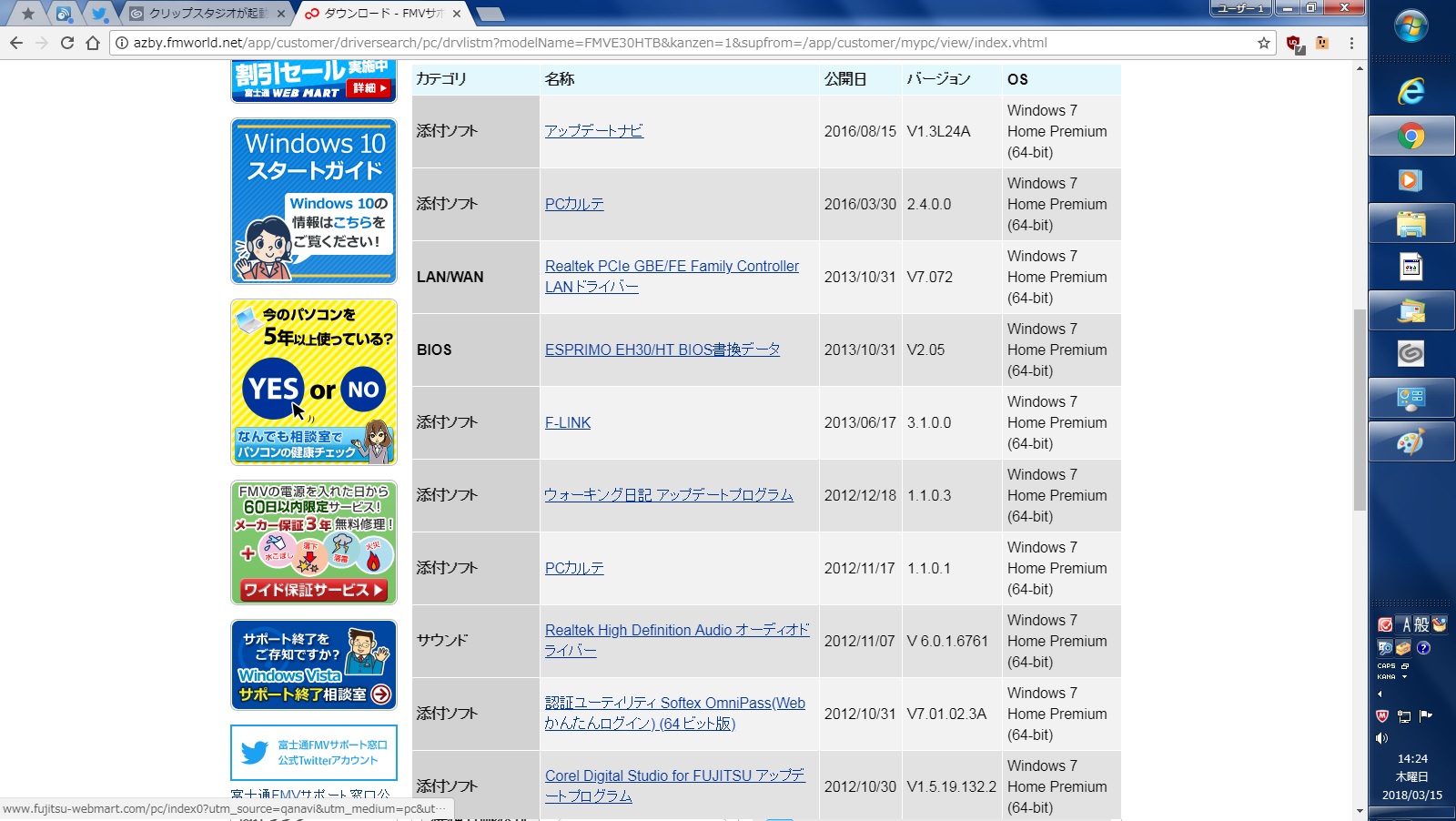The image size is (1456, 821).
Task: Close the ダウンロード - FMV tab
Action: [x=457, y=14]
